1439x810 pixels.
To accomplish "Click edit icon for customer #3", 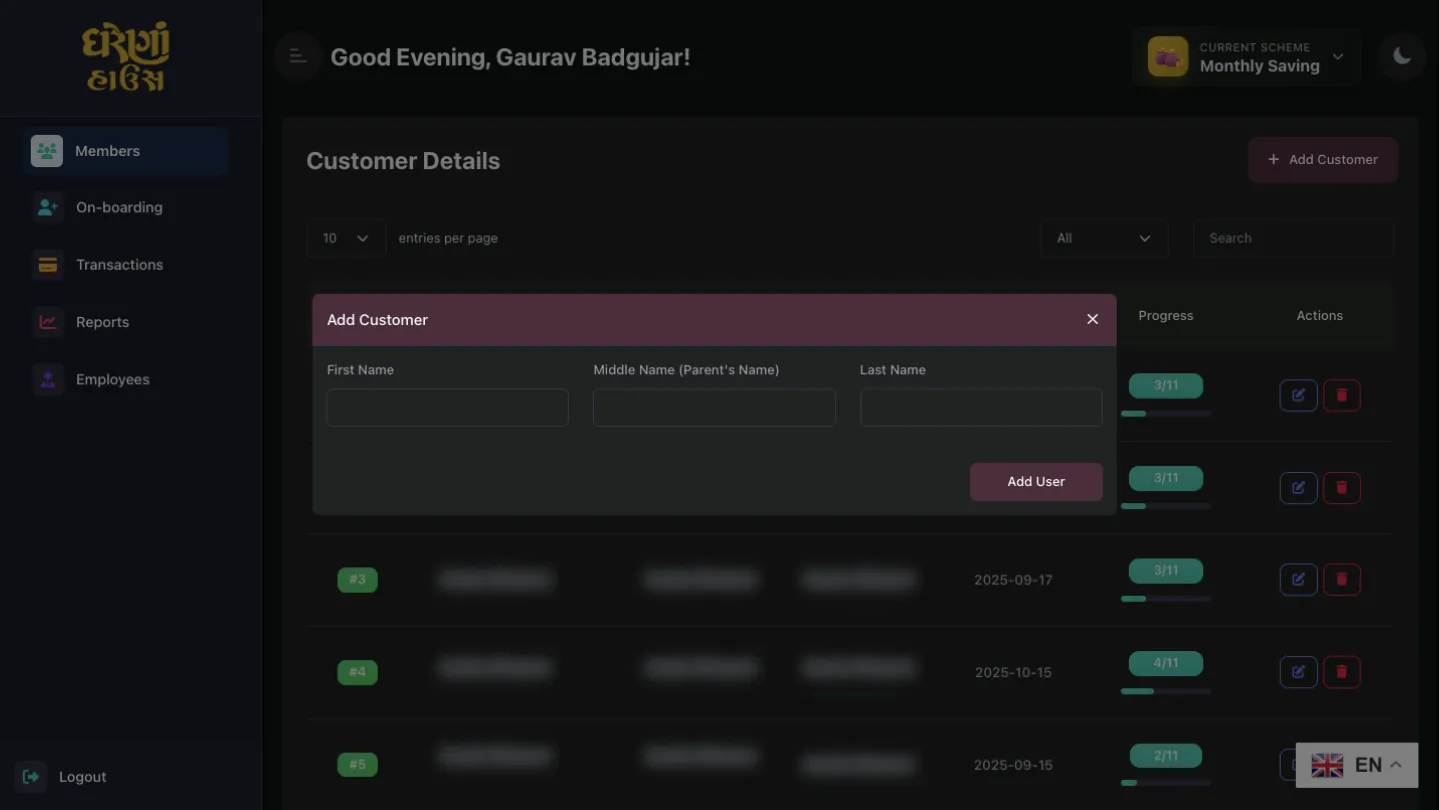I will pyautogui.click(x=1298, y=580).
